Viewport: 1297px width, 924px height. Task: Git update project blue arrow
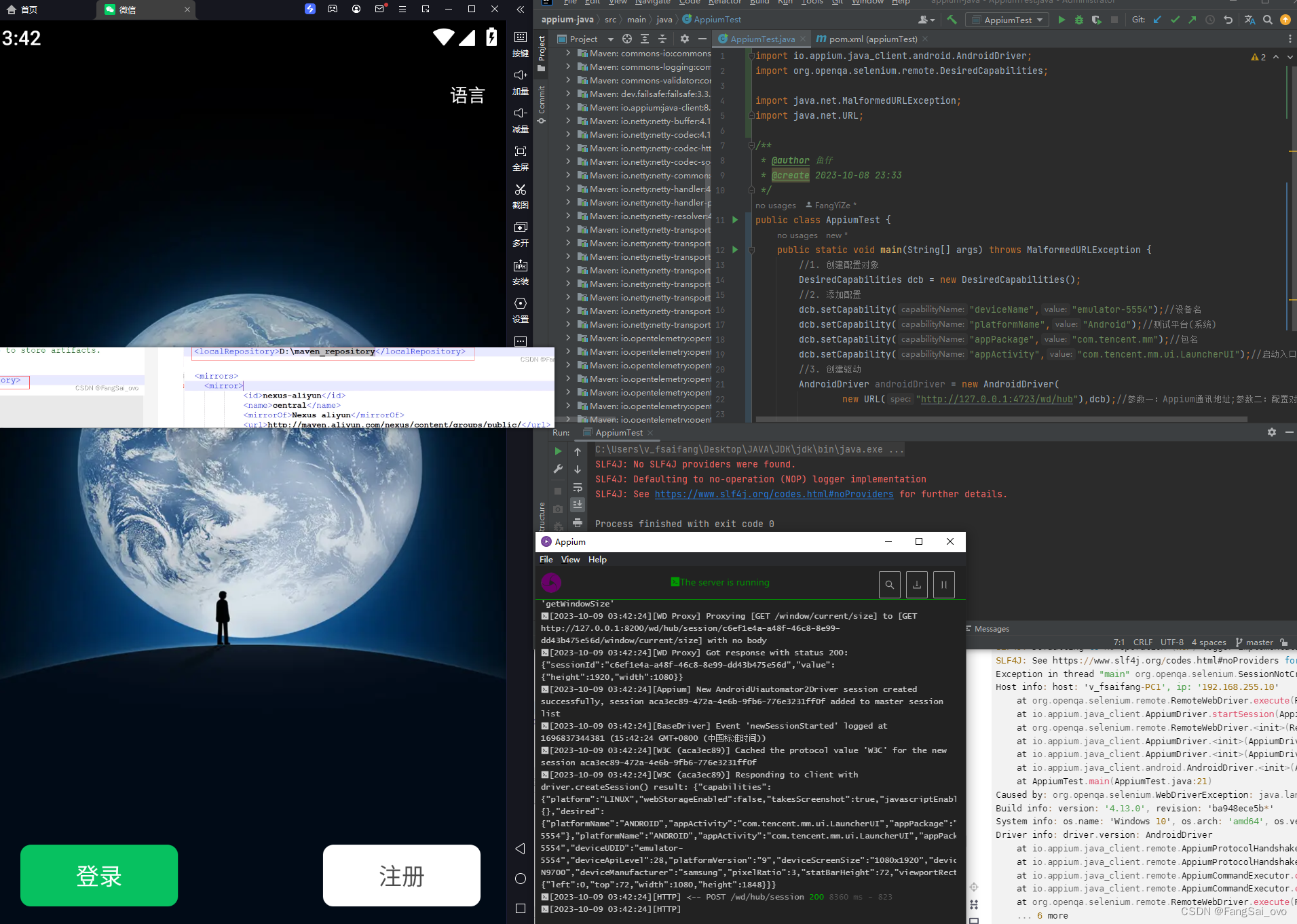coord(1158,20)
